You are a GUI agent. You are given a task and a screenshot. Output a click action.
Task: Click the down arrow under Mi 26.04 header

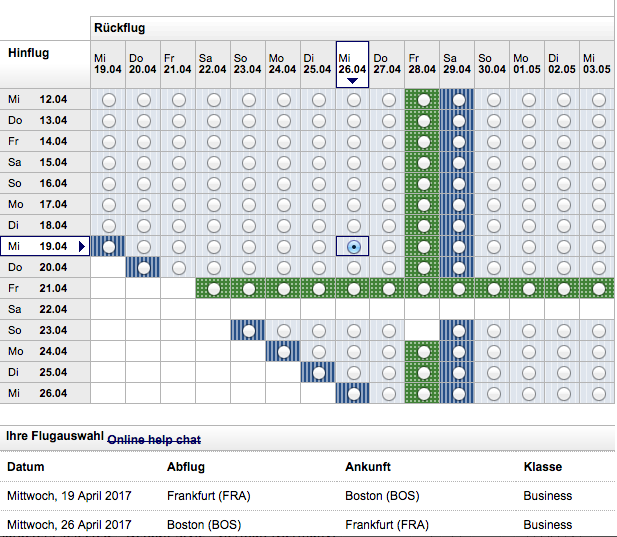click(x=352, y=82)
